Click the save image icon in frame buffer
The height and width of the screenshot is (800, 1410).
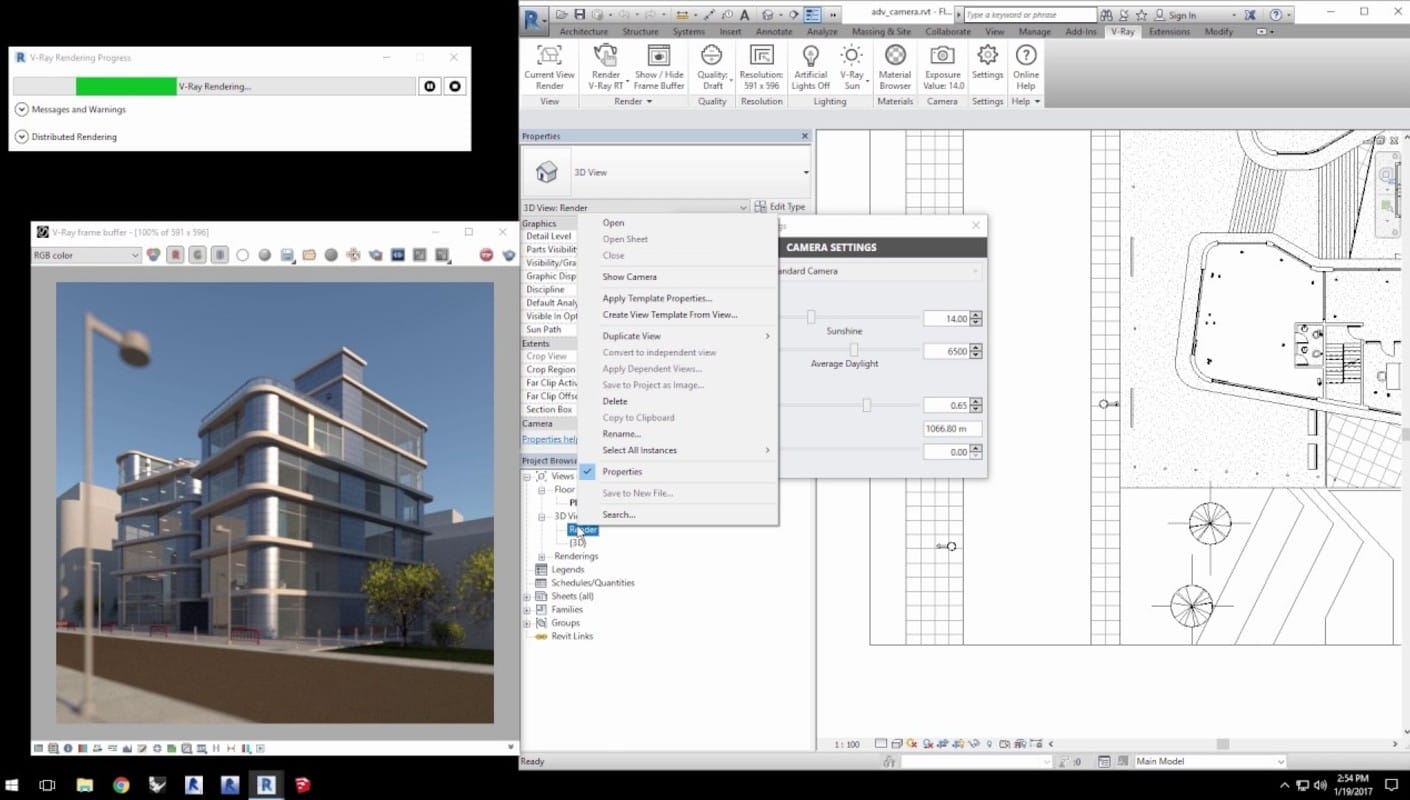[287, 256]
